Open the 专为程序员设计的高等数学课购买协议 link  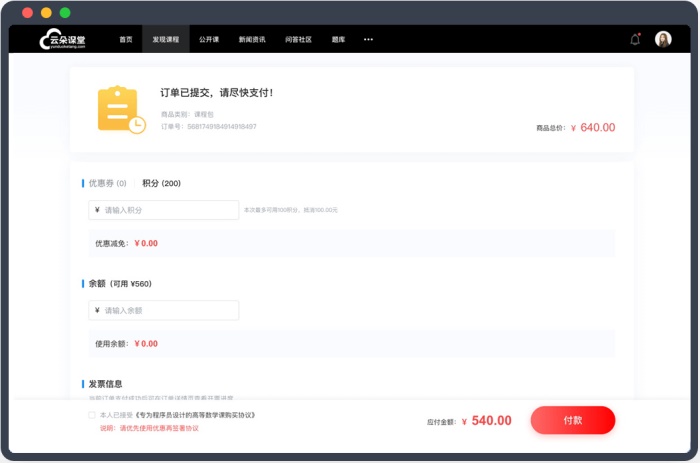click(x=195, y=415)
